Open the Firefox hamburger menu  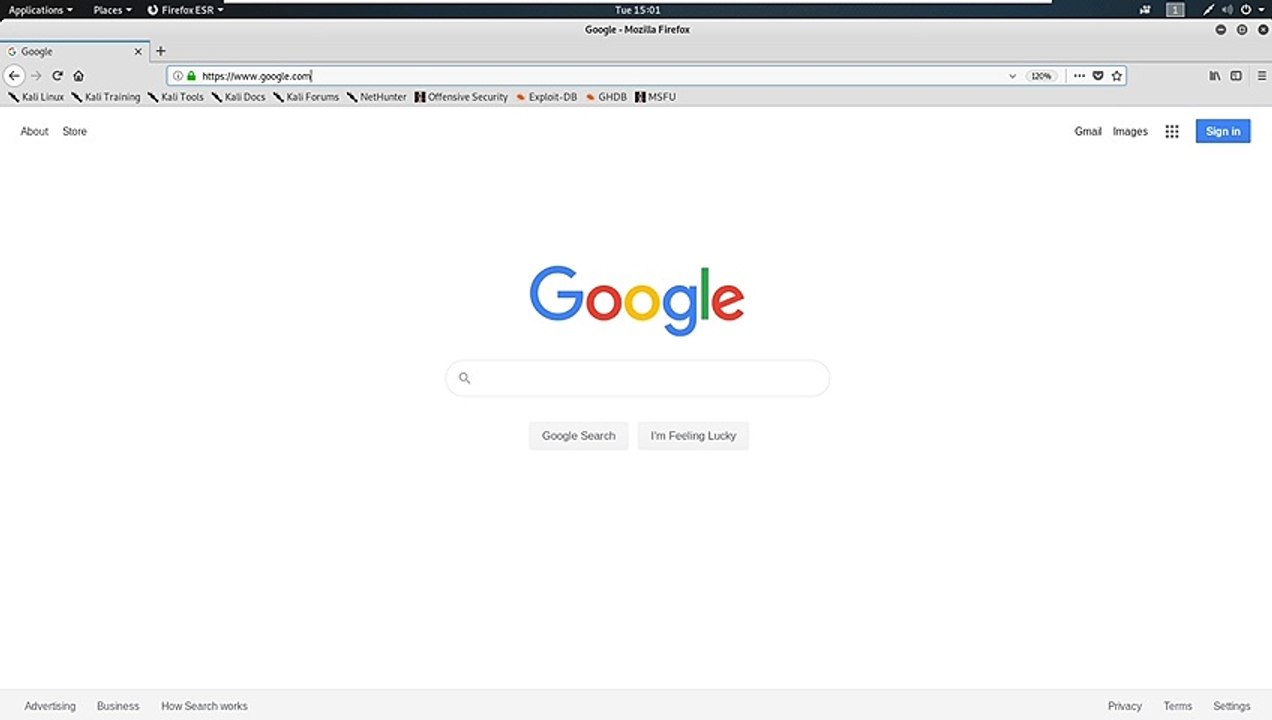pos(1262,76)
